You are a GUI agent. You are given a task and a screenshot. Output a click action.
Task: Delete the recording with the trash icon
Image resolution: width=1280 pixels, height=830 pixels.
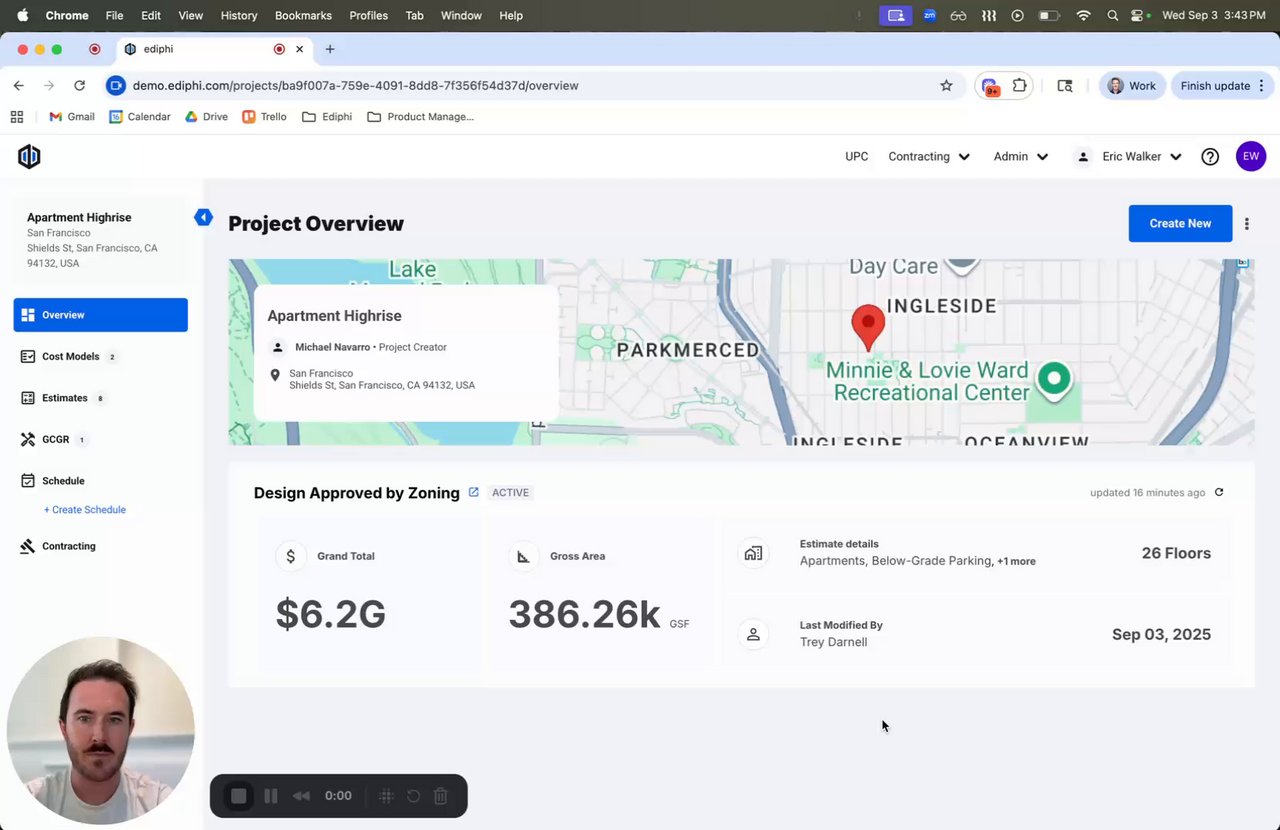coord(441,796)
